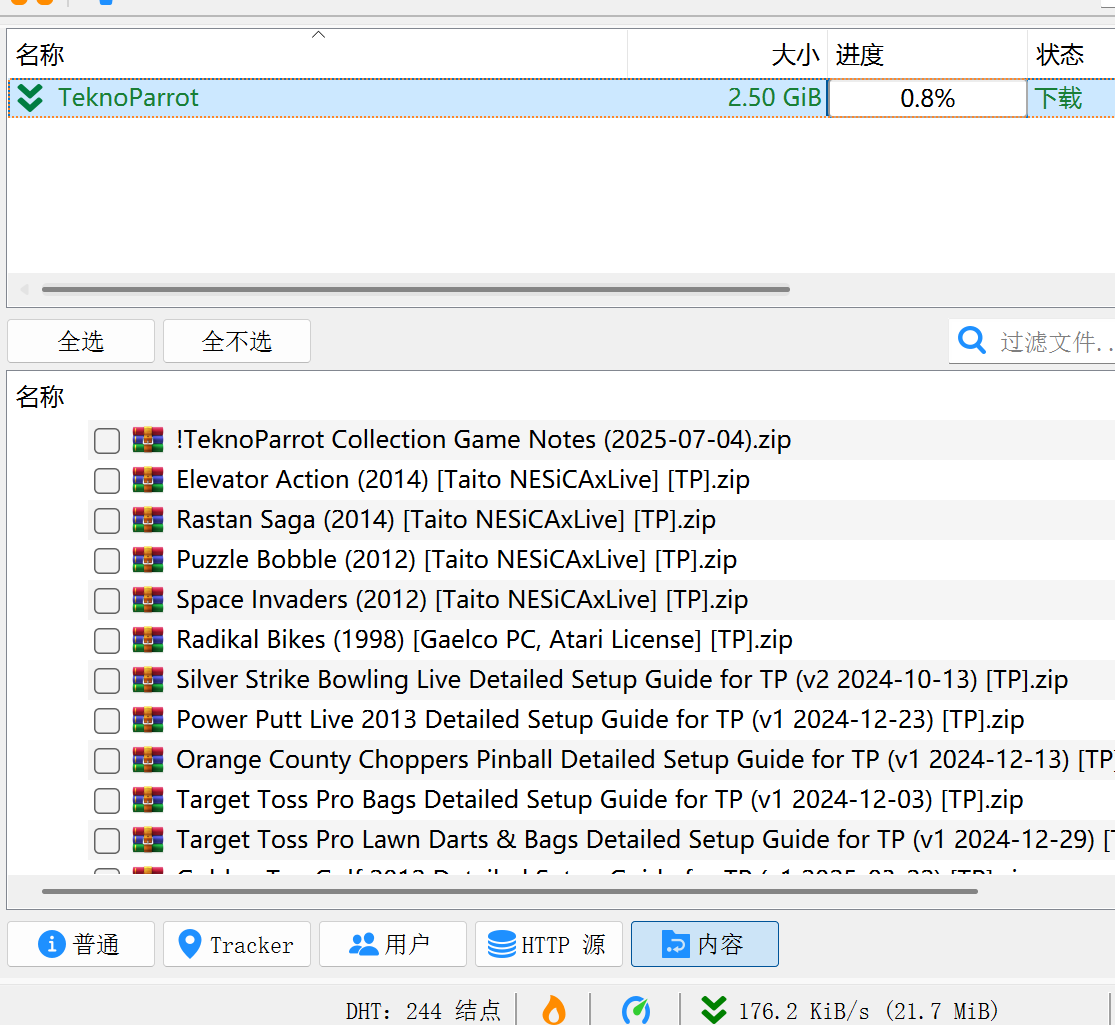Click green download speed arrow in status bar
Screen dimensions: 1115x1025
pos(714,1010)
